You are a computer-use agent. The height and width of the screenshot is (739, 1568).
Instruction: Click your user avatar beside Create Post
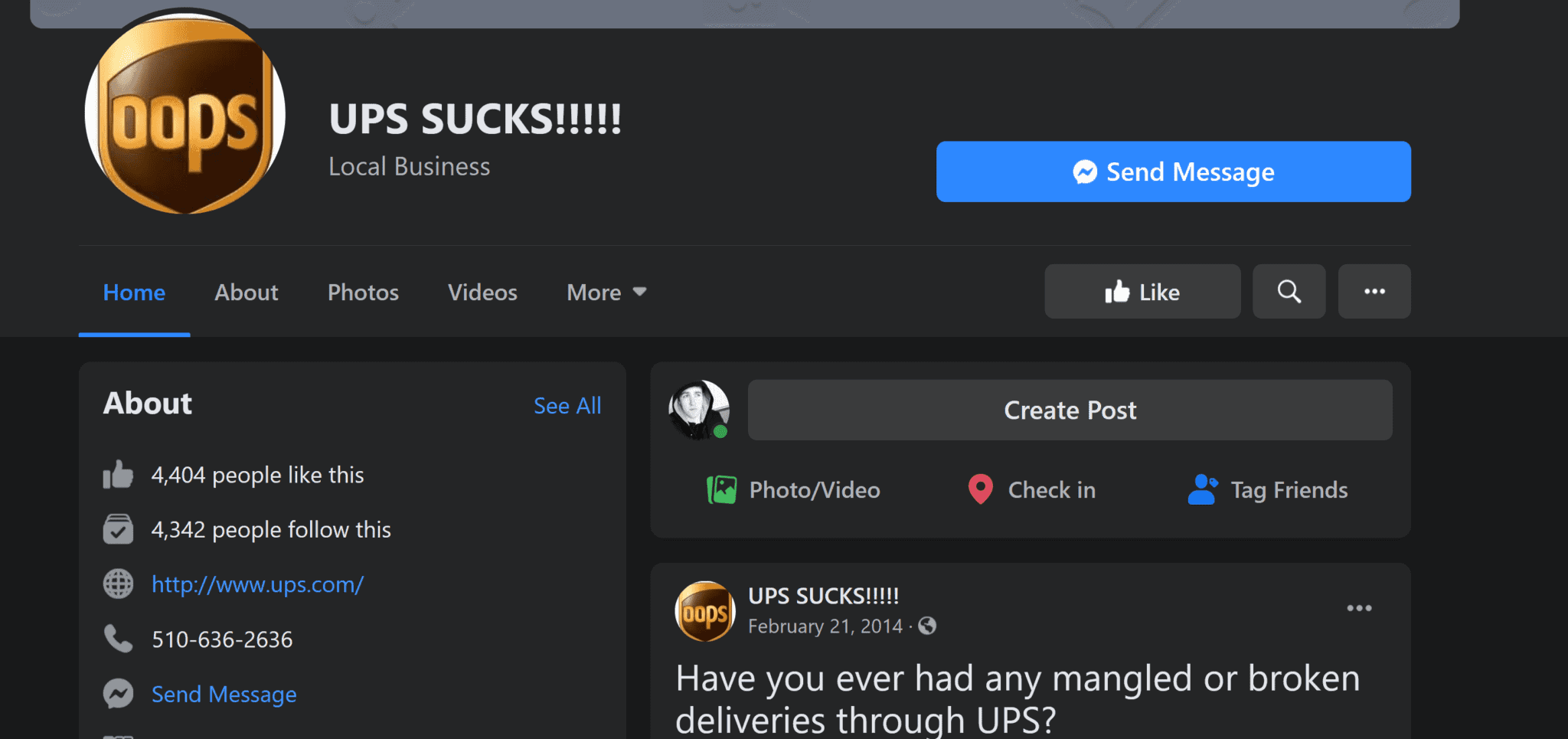point(699,410)
